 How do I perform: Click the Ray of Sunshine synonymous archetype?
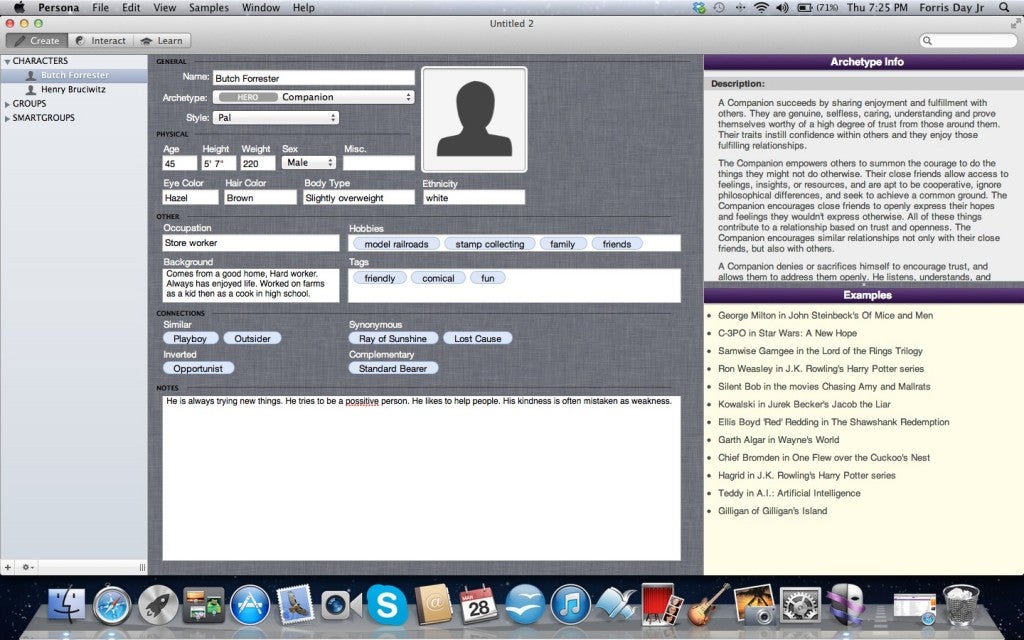(x=392, y=338)
